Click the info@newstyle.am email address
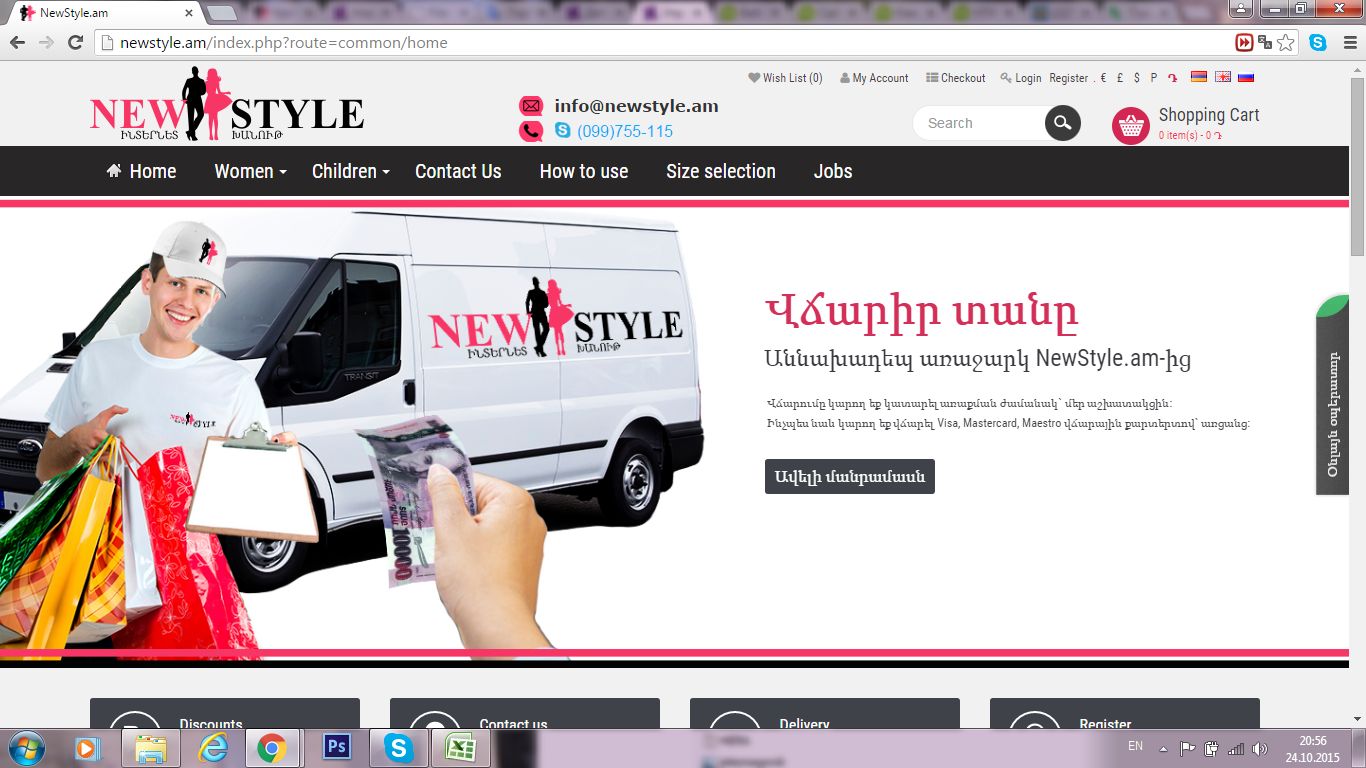 point(636,106)
